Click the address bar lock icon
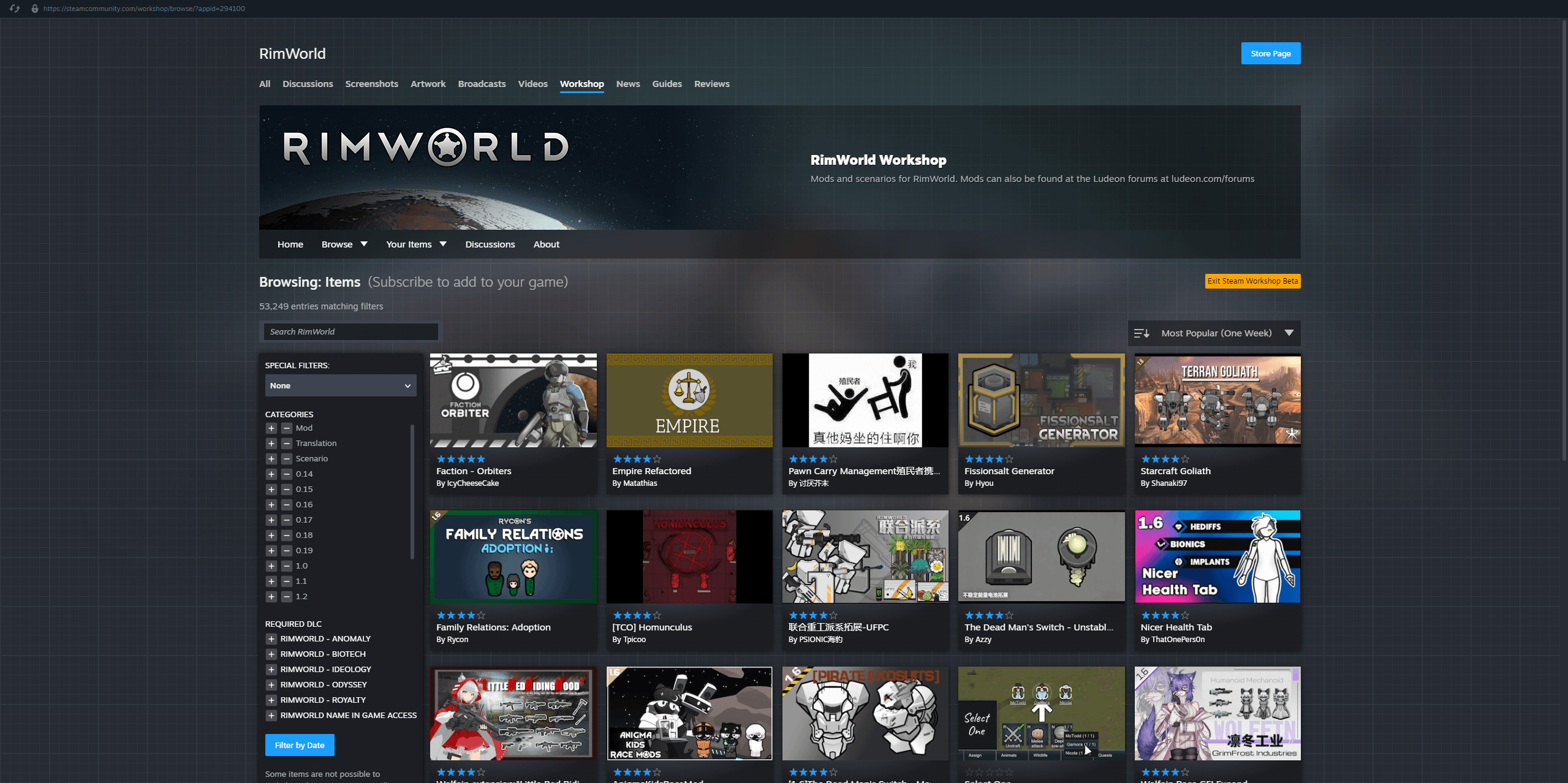 pyautogui.click(x=35, y=9)
